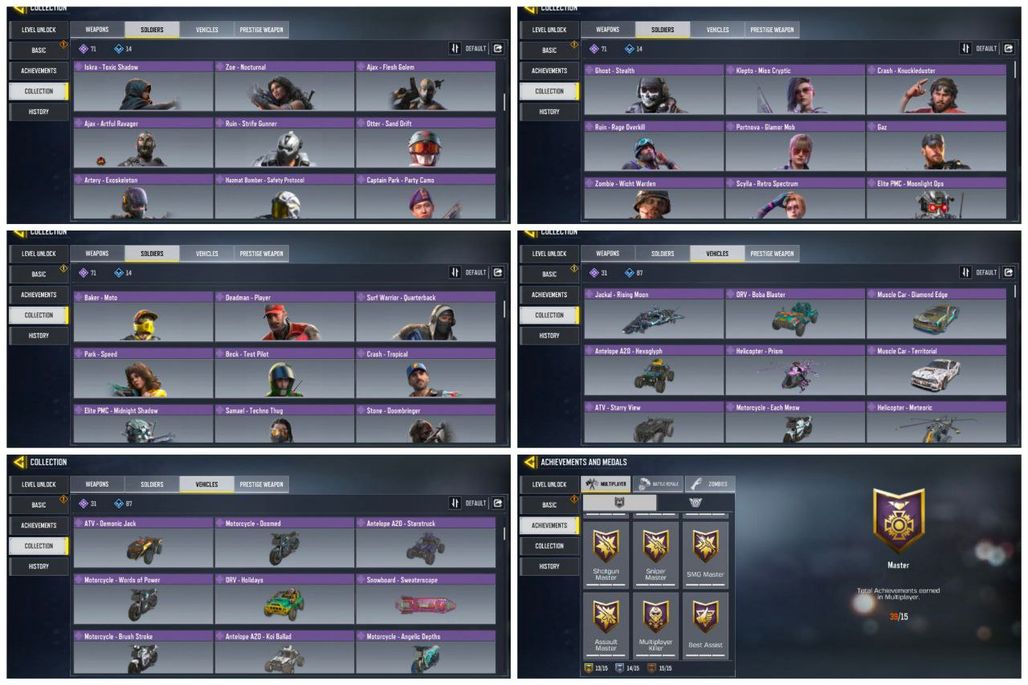Select the Assault Master medal
This screenshot has height=685, width=1028.
tap(606, 625)
